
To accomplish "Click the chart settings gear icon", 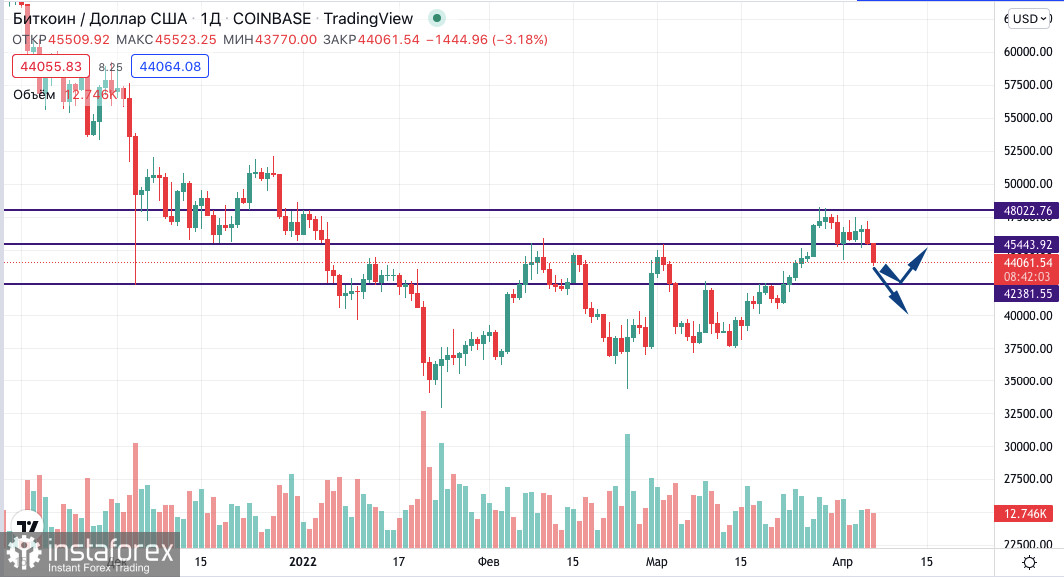I will (x=1029, y=562).
